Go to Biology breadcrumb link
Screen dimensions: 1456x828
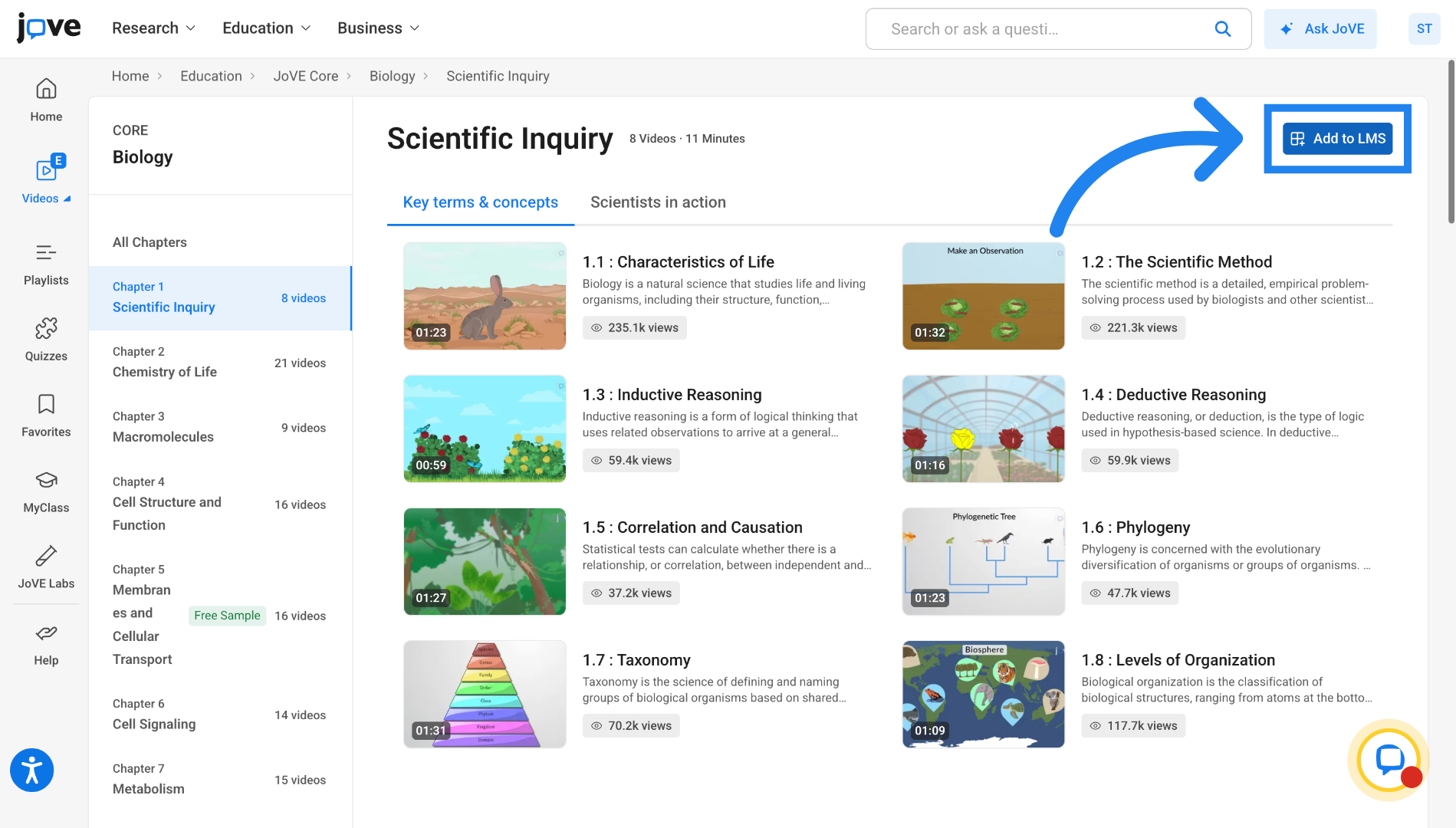coord(393,76)
